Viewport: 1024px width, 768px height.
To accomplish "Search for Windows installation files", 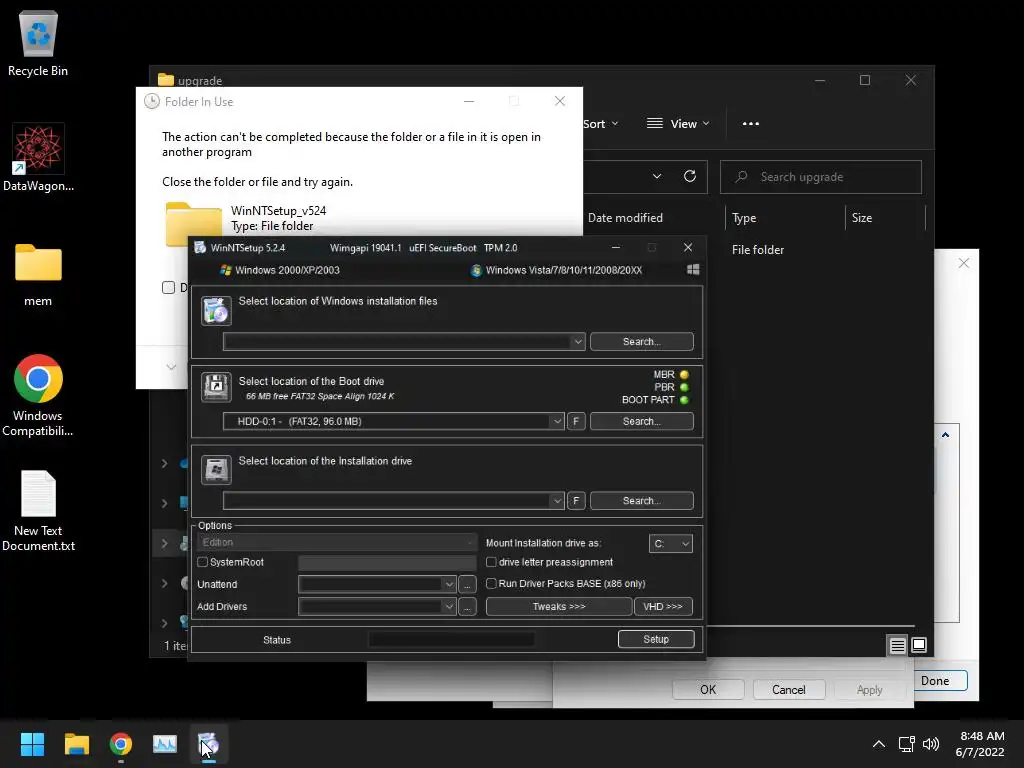I will [641, 342].
